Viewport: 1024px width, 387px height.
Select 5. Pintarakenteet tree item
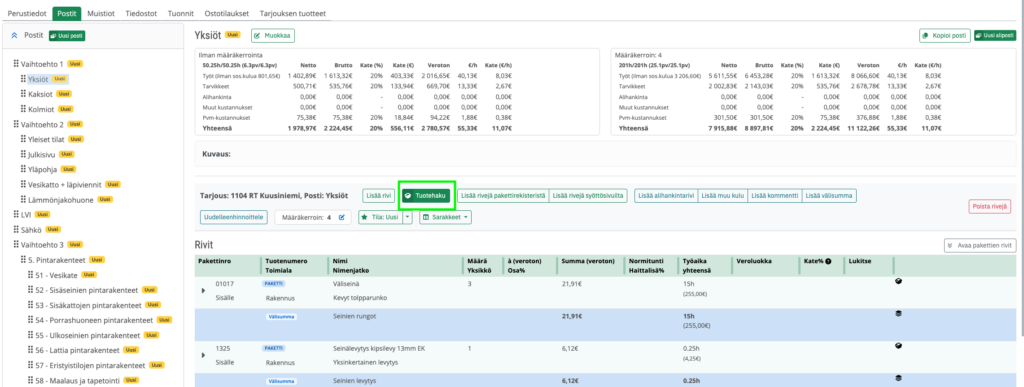click(57, 260)
